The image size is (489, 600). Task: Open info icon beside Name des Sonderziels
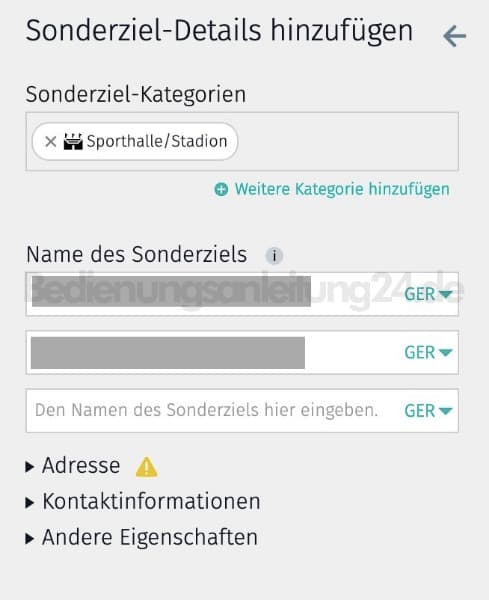tap(274, 256)
